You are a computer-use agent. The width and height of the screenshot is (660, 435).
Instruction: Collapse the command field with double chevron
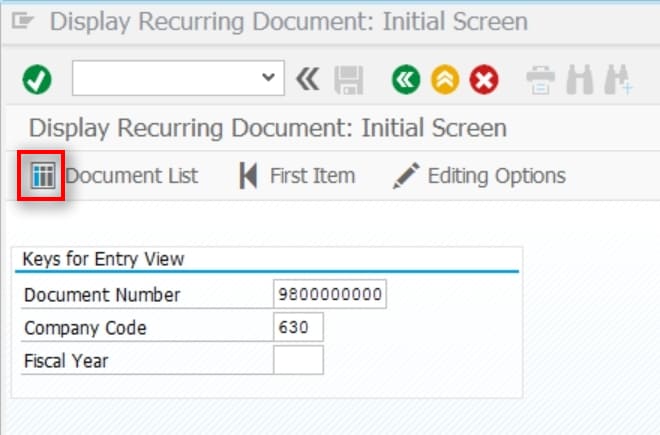point(307,79)
